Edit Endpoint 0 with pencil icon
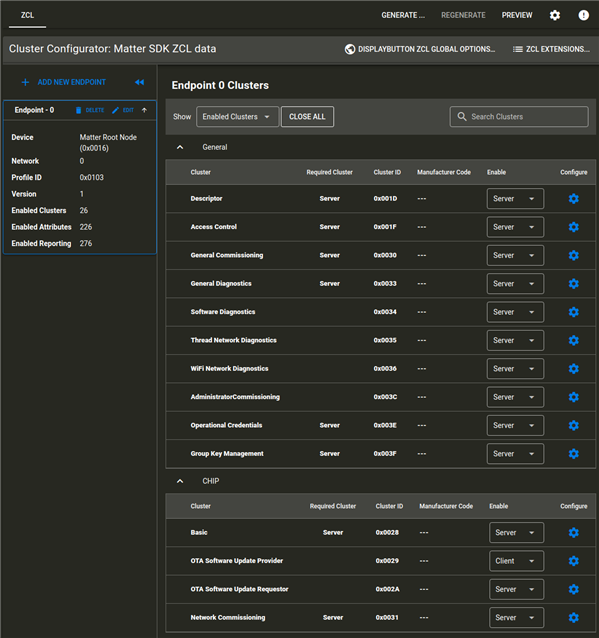The width and height of the screenshot is (599, 638). 116,110
